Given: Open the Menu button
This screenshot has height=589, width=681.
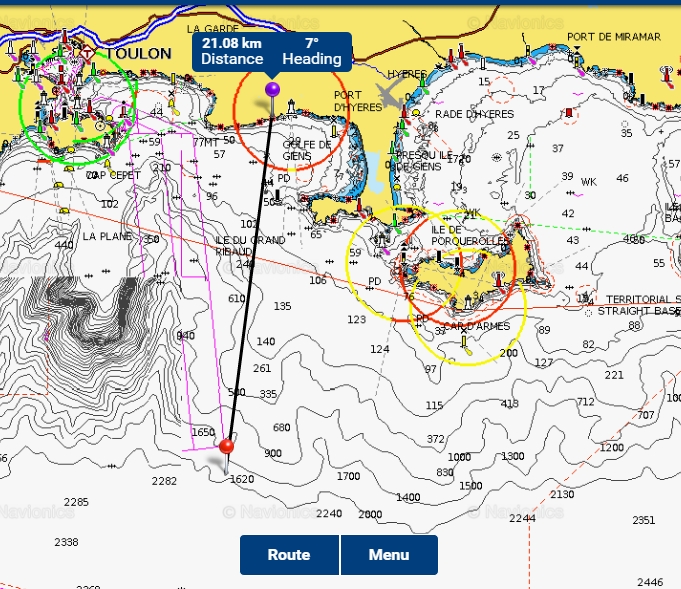Looking at the screenshot, I should tap(389, 555).
